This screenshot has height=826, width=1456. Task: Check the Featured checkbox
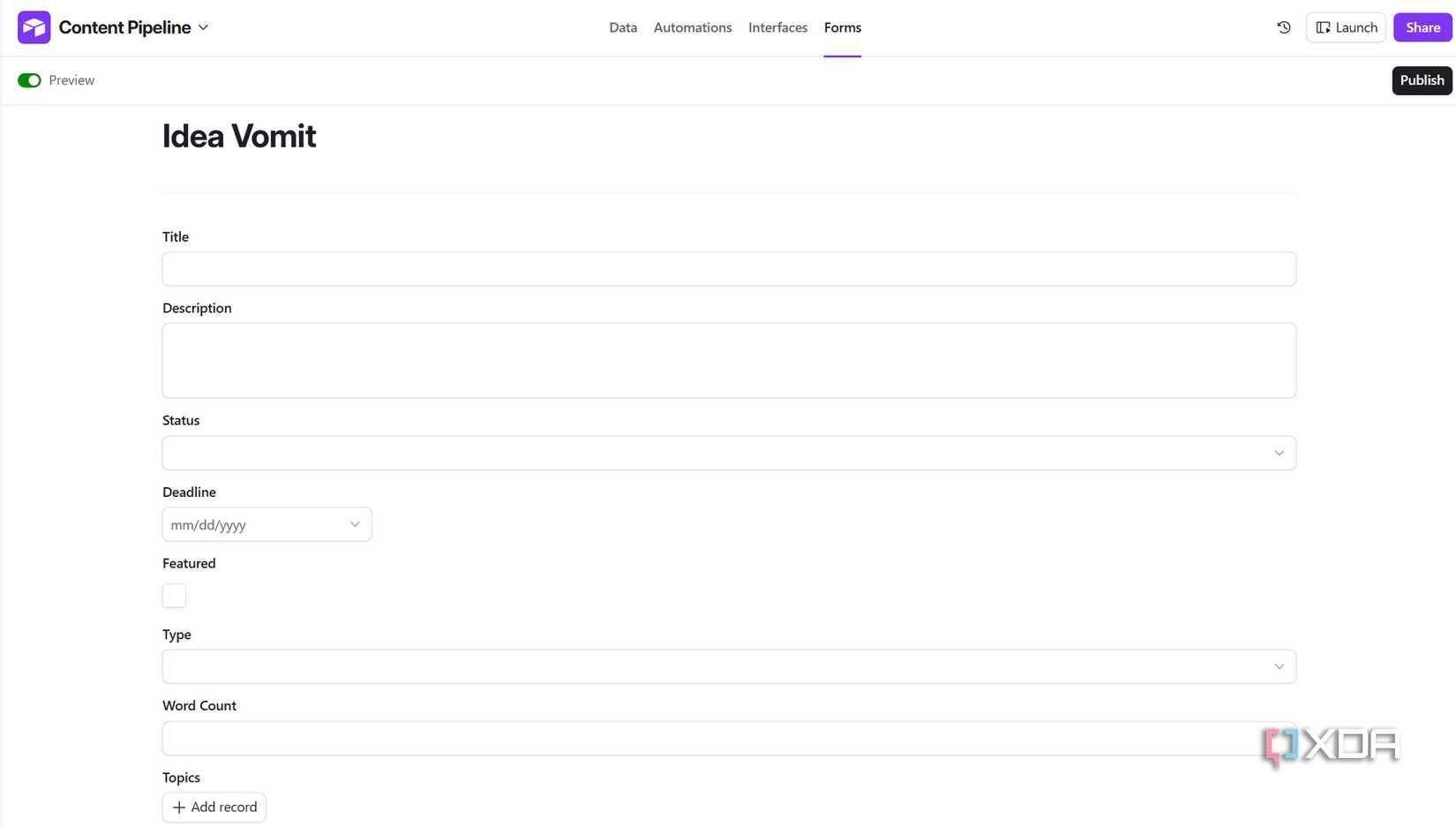click(x=174, y=595)
